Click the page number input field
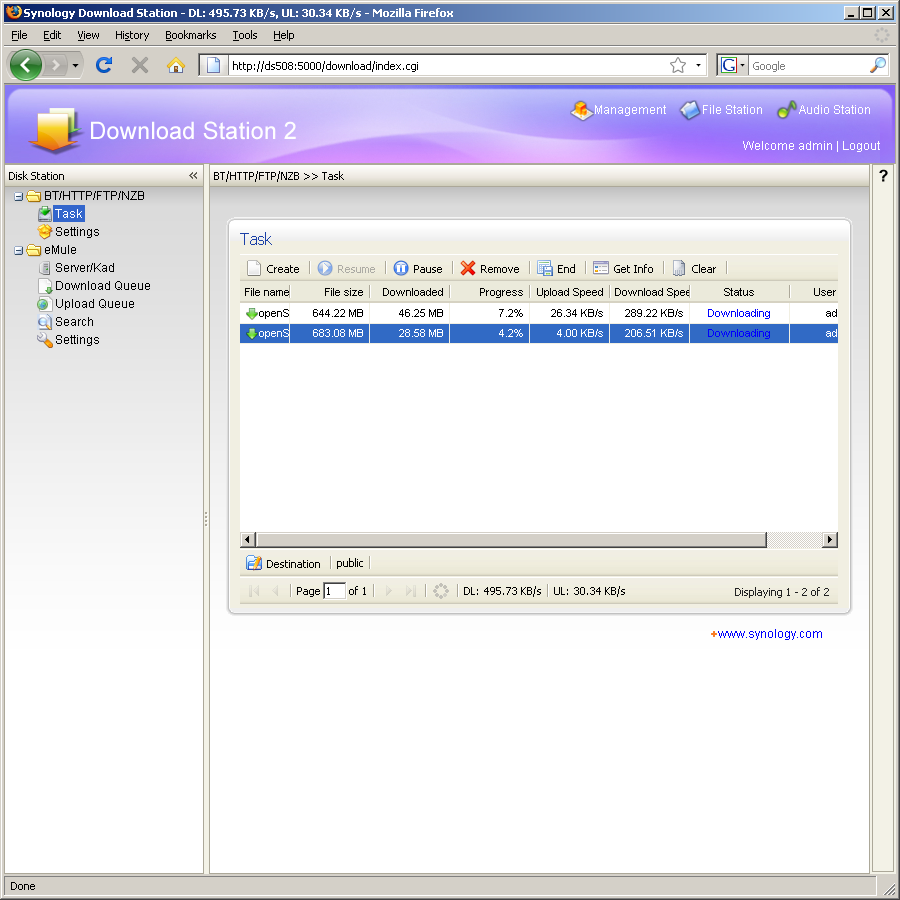The image size is (900, 900). tap(335, 591)
